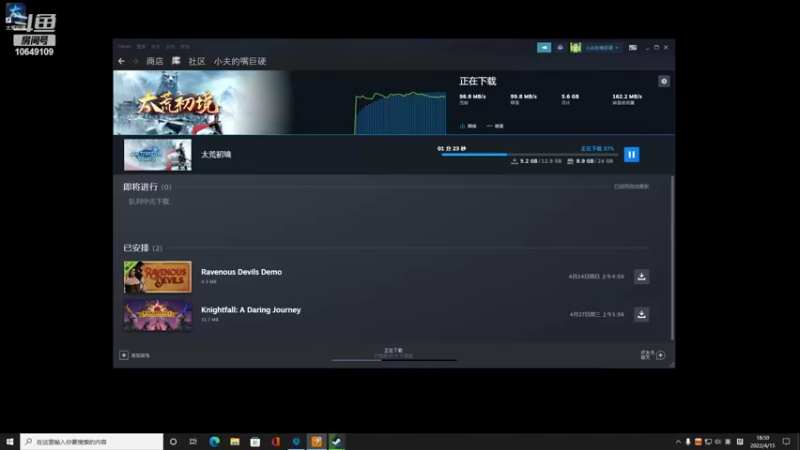Click the 正在下载 37% status text
Image resolution: width=800 pixels, height=450 pixels.
(x=597, y=148)
